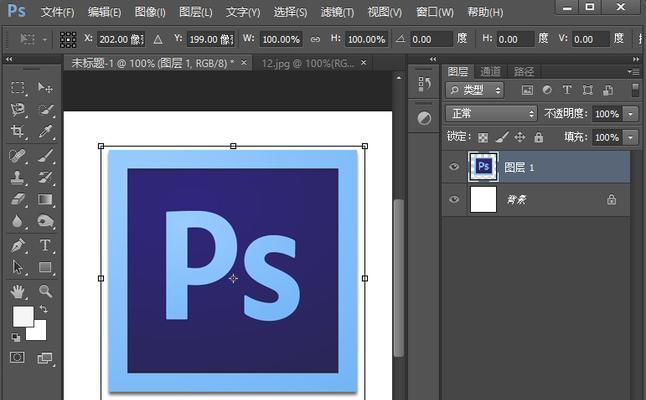Select the Rectangle shape tool
This screenshot has height=400, width=646.
click(44, 267)
